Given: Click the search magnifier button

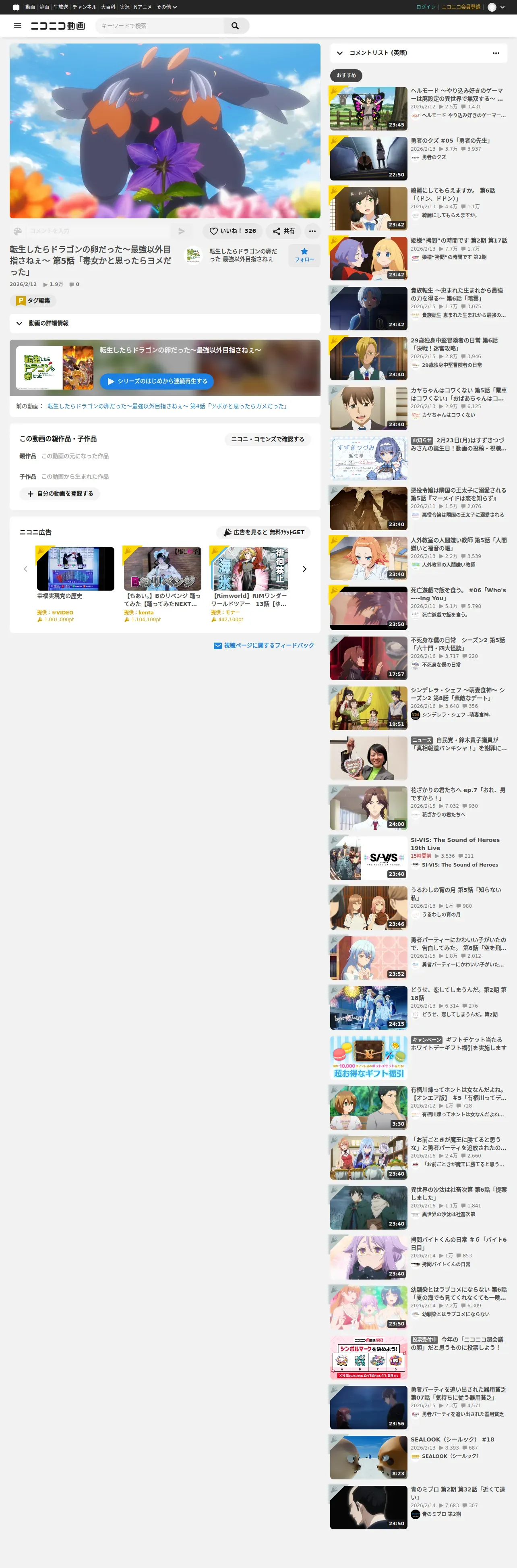Looking at the screenshot, I should (236, 25).
